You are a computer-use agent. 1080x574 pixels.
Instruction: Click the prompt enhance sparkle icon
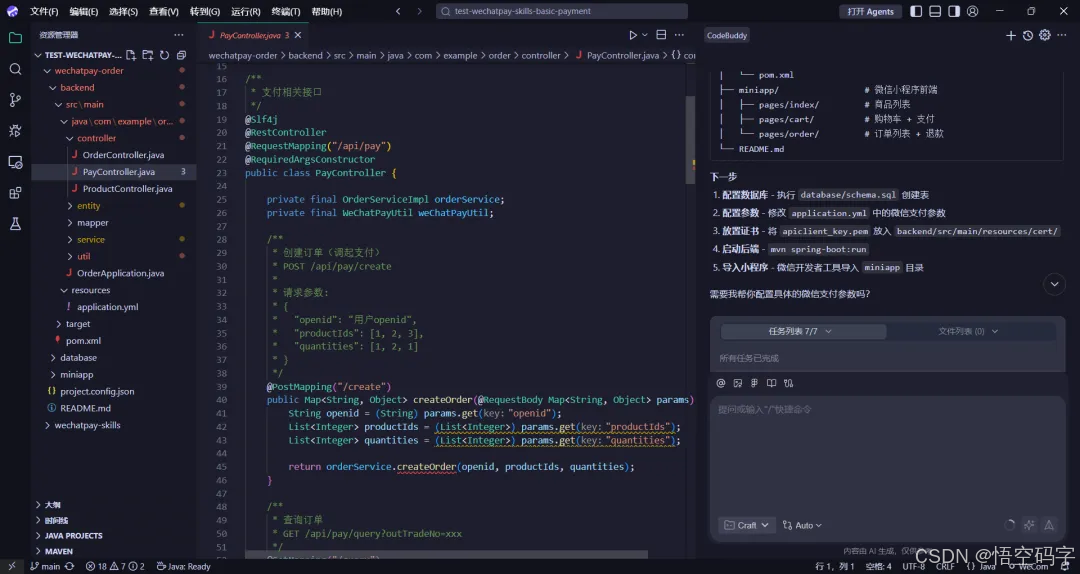pos(1029,525)
